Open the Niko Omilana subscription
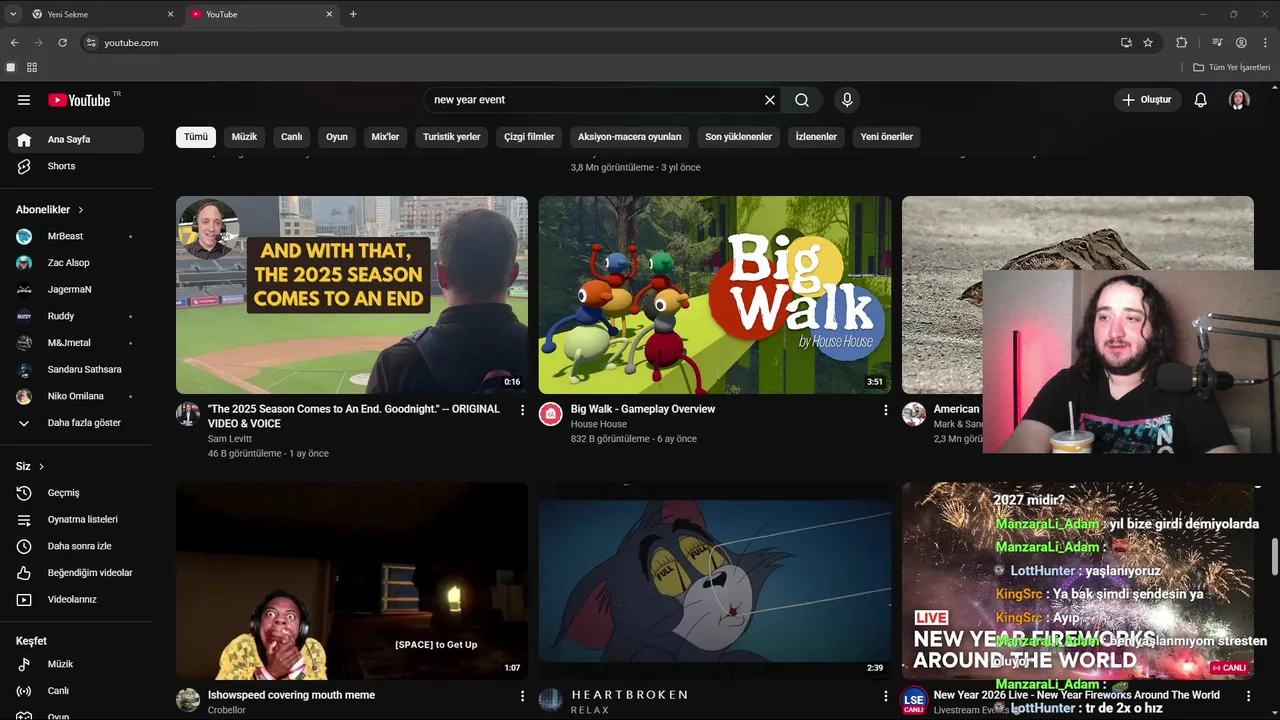Screen dimensions: 1280x720 [x=76, y=396]
